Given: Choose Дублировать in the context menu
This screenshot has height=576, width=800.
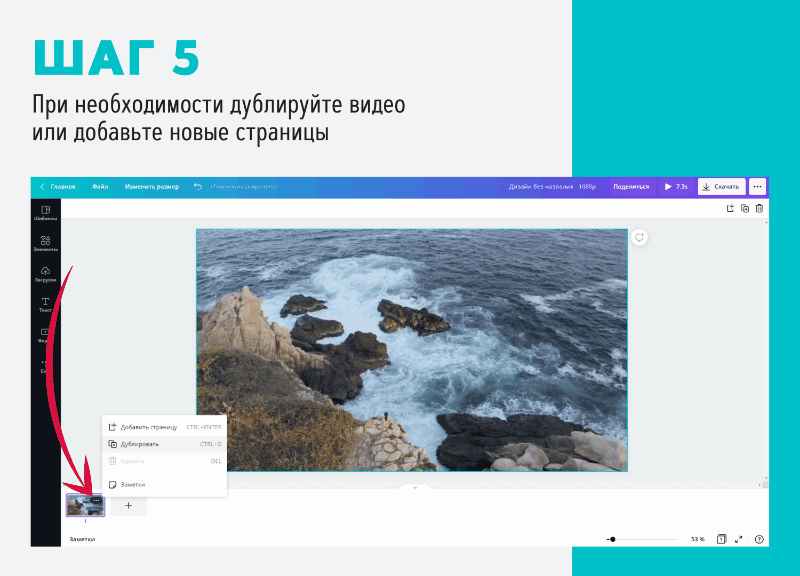Looking at the screenshot, I should coord(164,444).
